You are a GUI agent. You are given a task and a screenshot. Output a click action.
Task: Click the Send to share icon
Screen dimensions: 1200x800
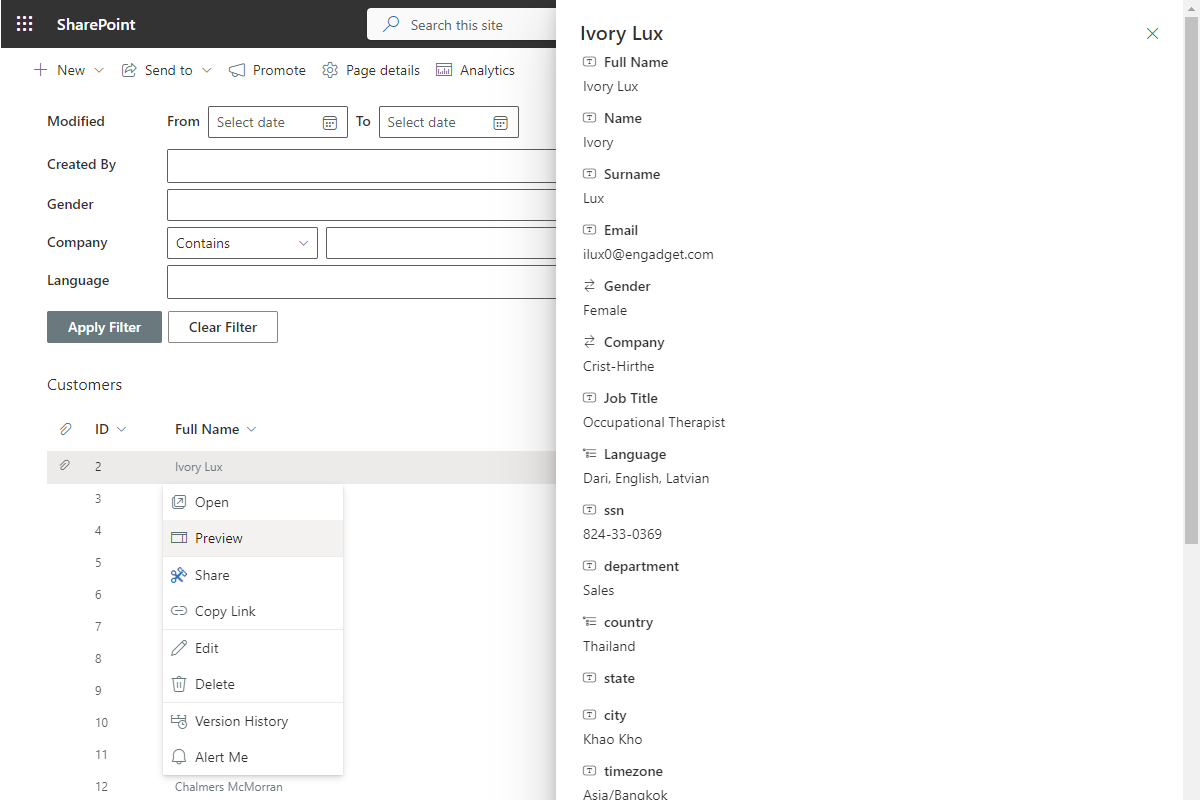pyautogui.click(x=129, y=70)
